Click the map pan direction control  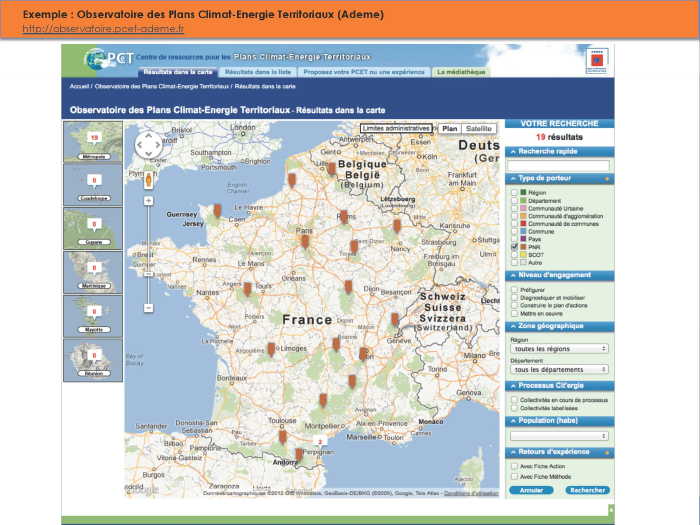click(x=148, y=145)
